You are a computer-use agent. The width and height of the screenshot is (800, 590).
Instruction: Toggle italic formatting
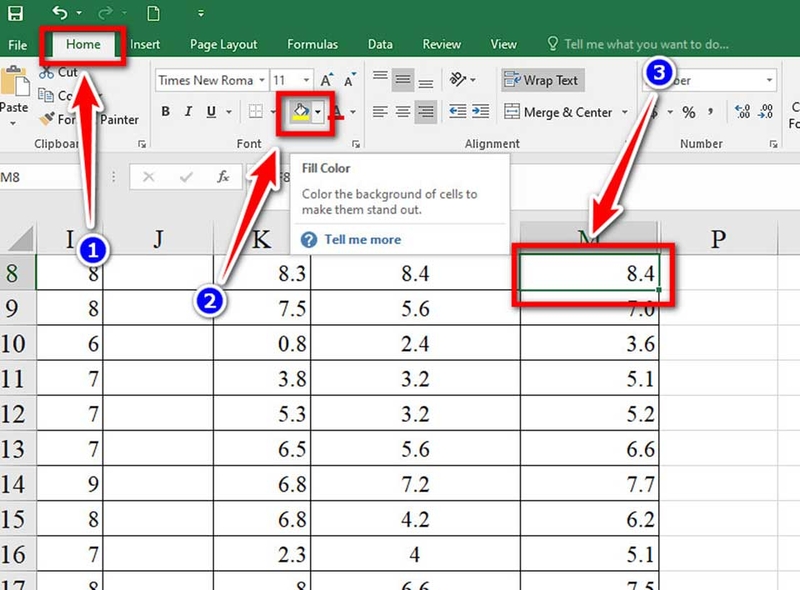tap(187, 112)
